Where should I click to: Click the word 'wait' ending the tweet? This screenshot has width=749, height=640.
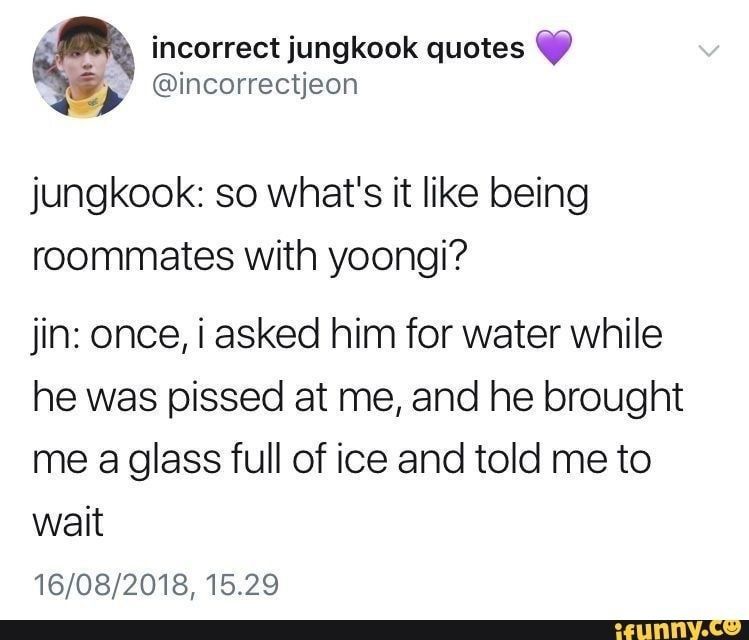[x=68, y=522]
